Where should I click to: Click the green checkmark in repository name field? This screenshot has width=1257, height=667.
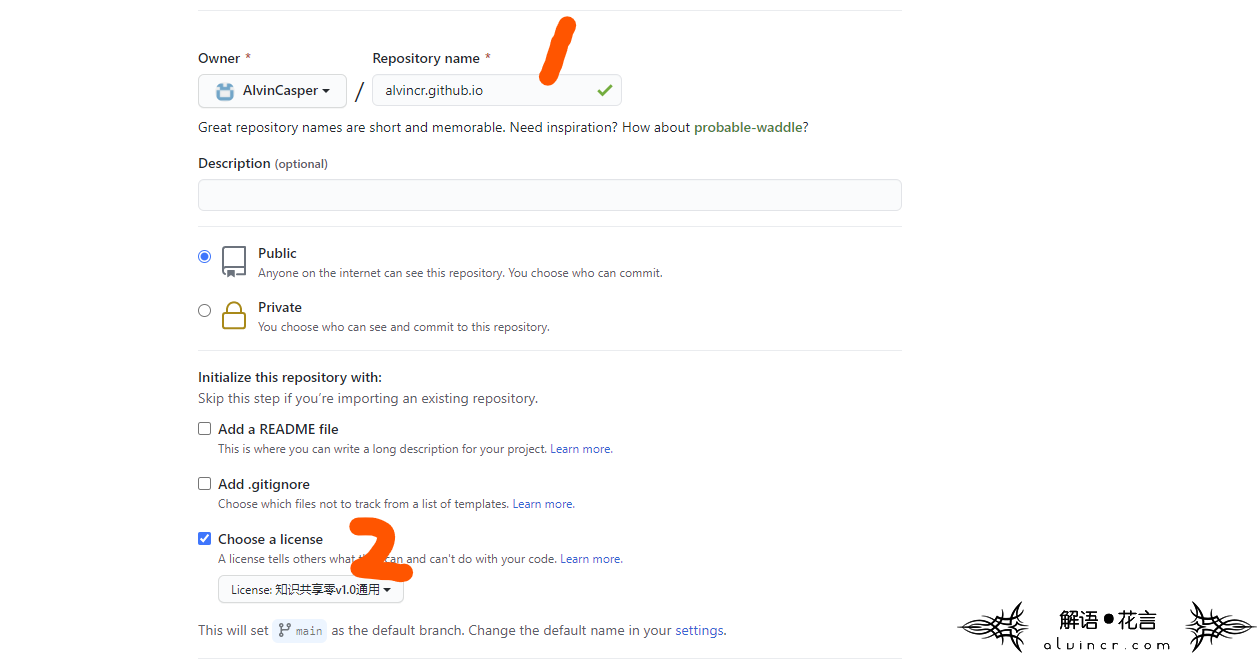604,90
